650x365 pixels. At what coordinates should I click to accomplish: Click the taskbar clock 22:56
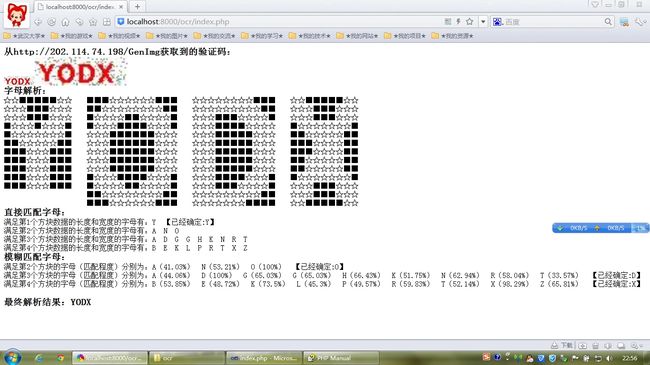click(630, 358)
